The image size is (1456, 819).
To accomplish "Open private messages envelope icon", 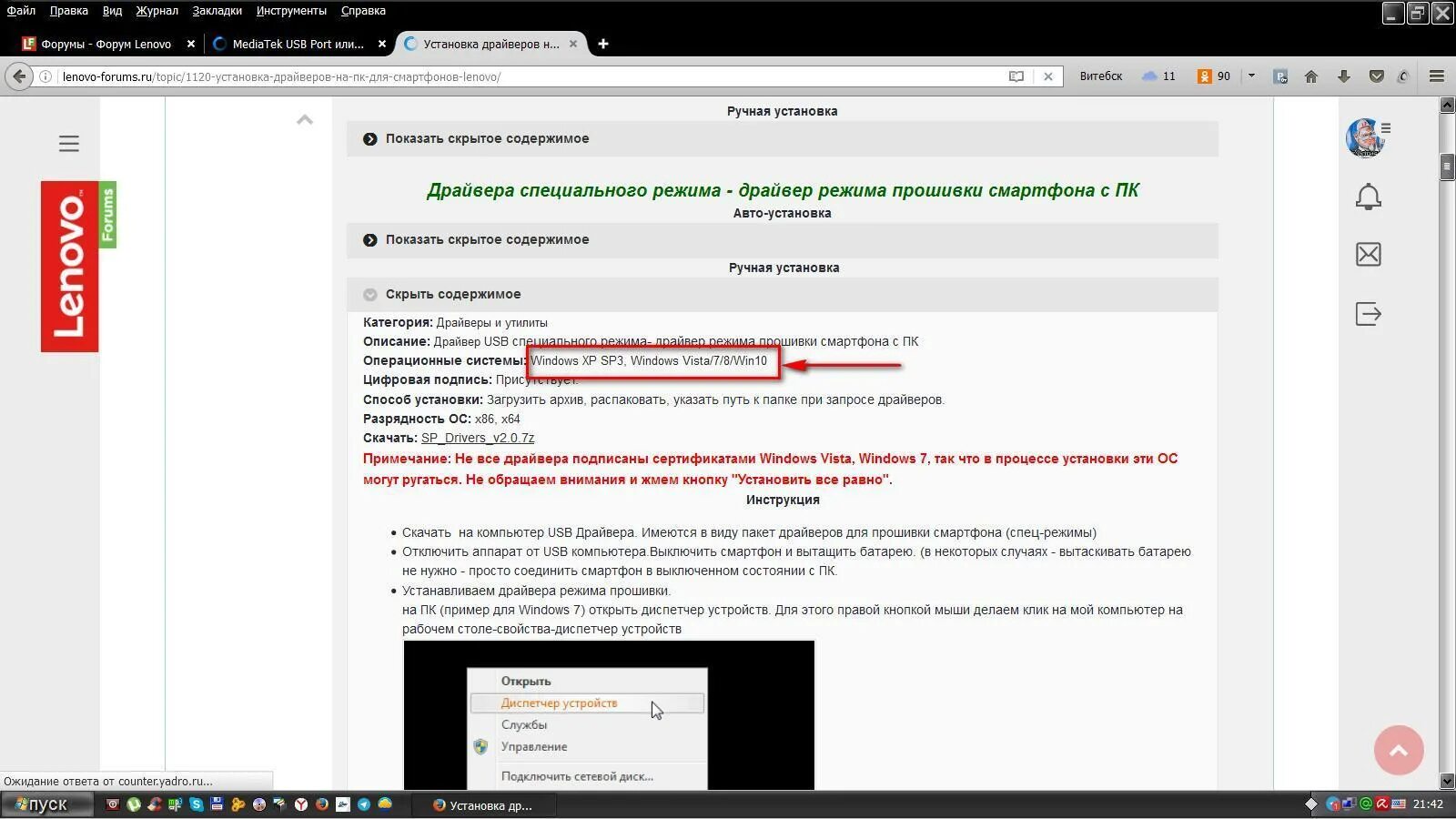I will click(x=1369, y=256).
